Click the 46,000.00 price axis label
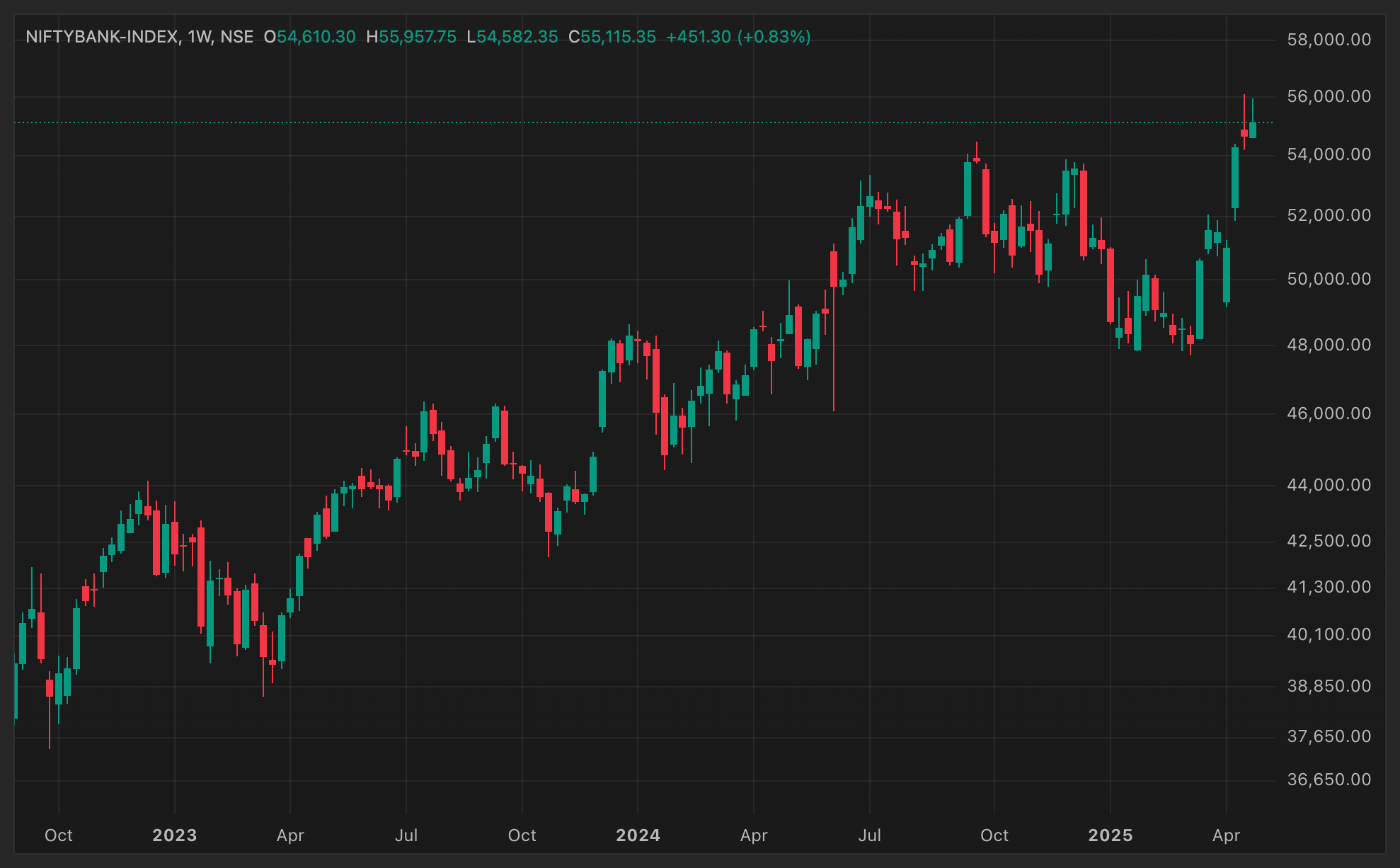The image size is (1400, 868). coord(1329,413)
